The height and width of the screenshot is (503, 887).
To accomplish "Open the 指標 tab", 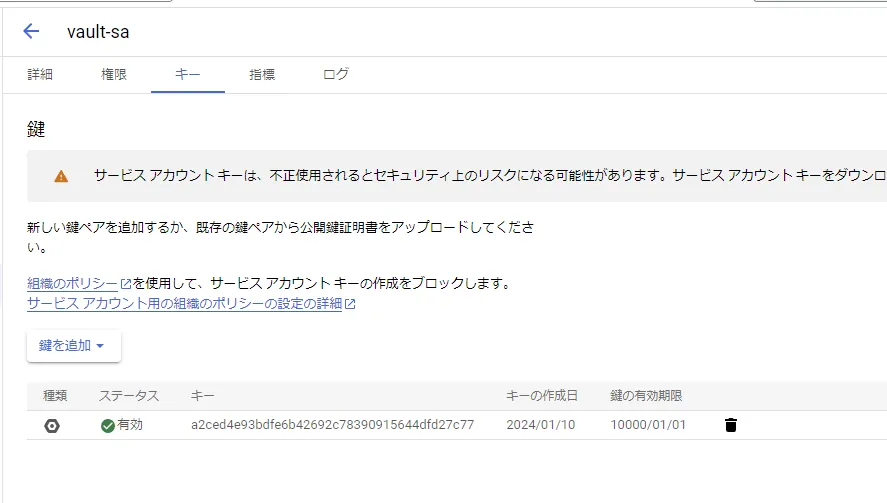I will pos(262,74).
